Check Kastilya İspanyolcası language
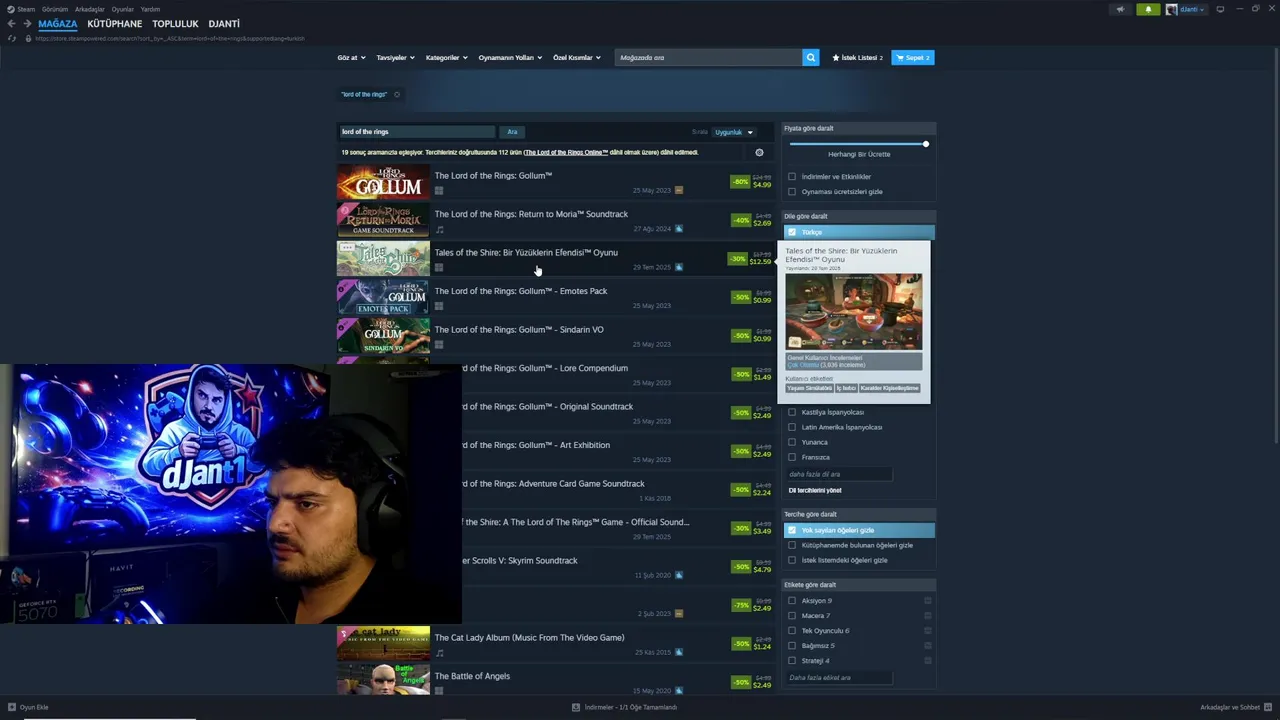1280x720 pixels. point(792,412)
